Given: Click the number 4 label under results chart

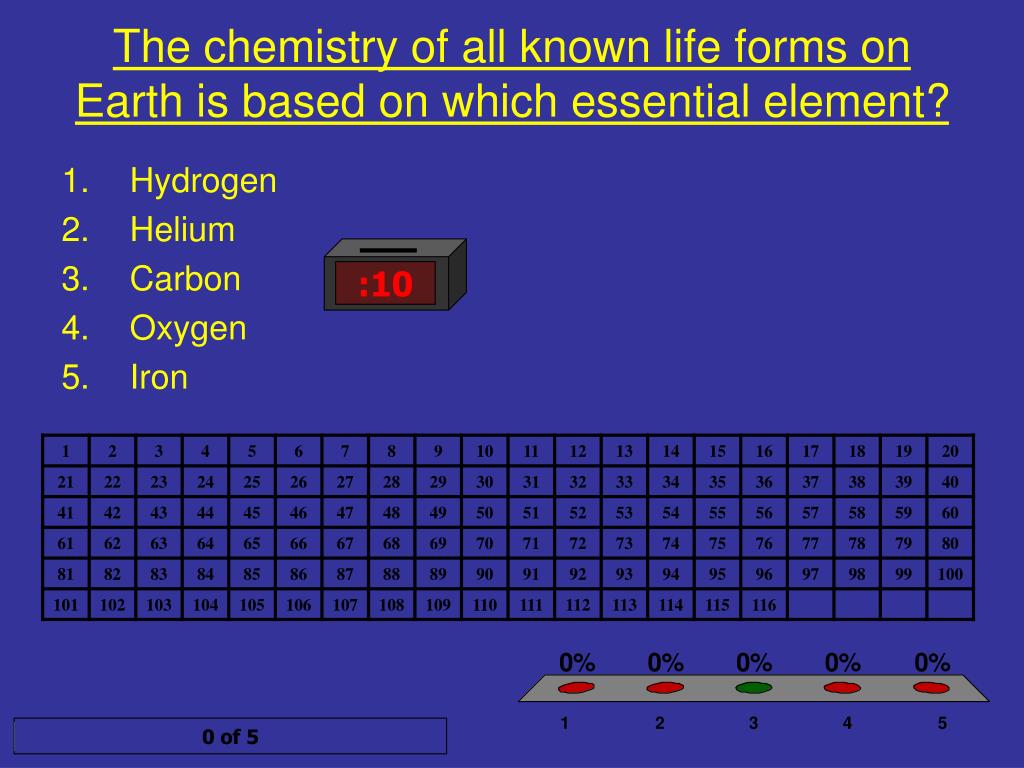Looking at the screenshot, I should [847, 723].
